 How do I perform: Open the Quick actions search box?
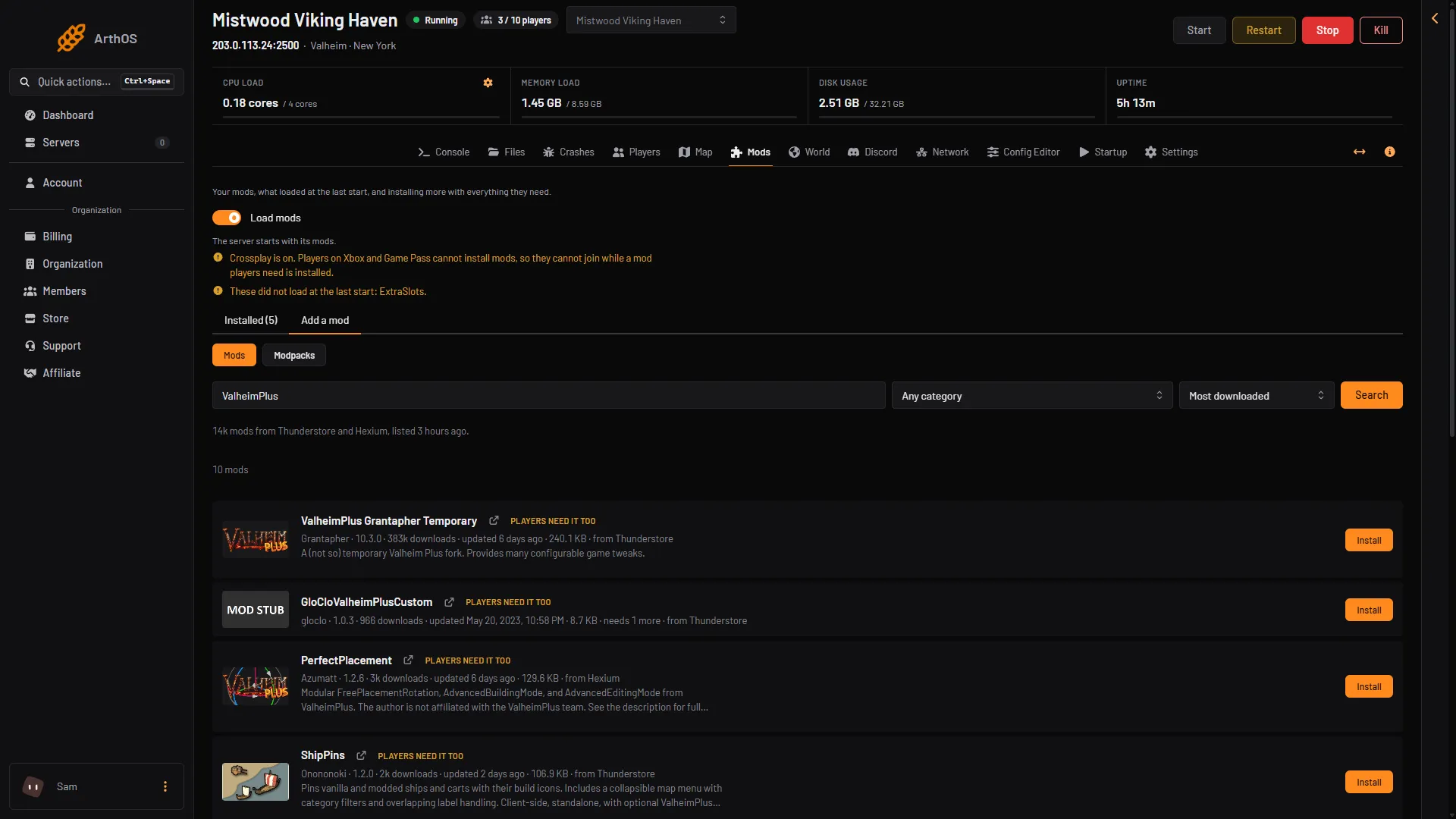coord(96,82)
